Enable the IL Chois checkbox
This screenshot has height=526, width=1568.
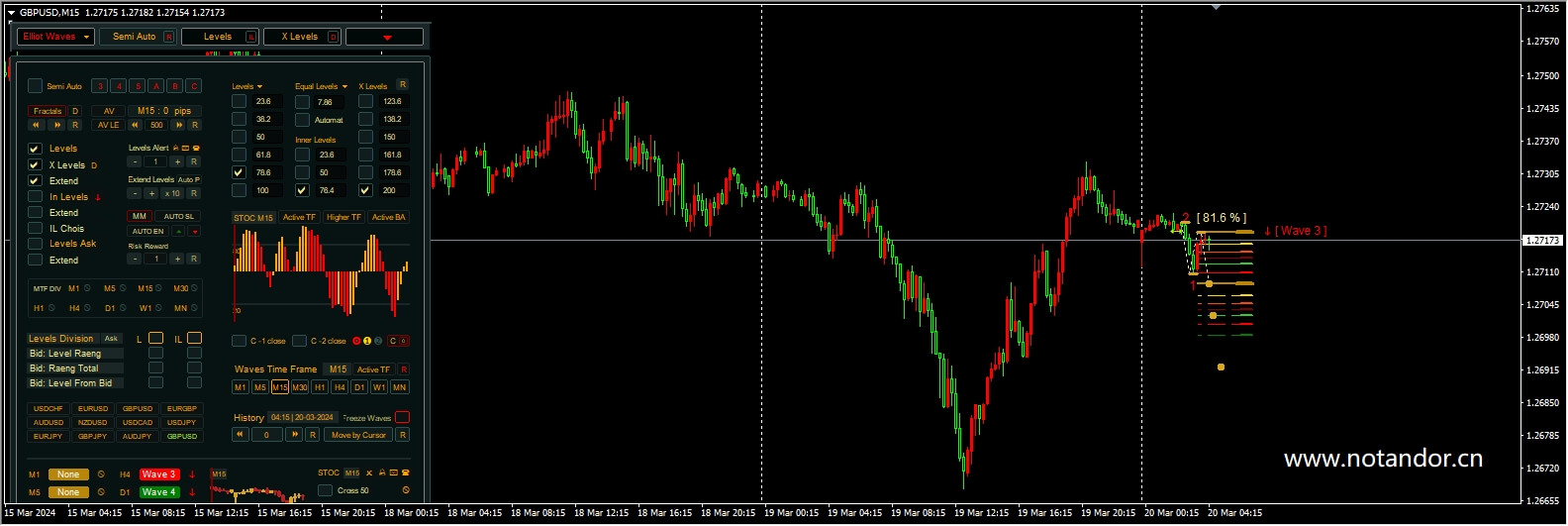[x=35, y=229]
